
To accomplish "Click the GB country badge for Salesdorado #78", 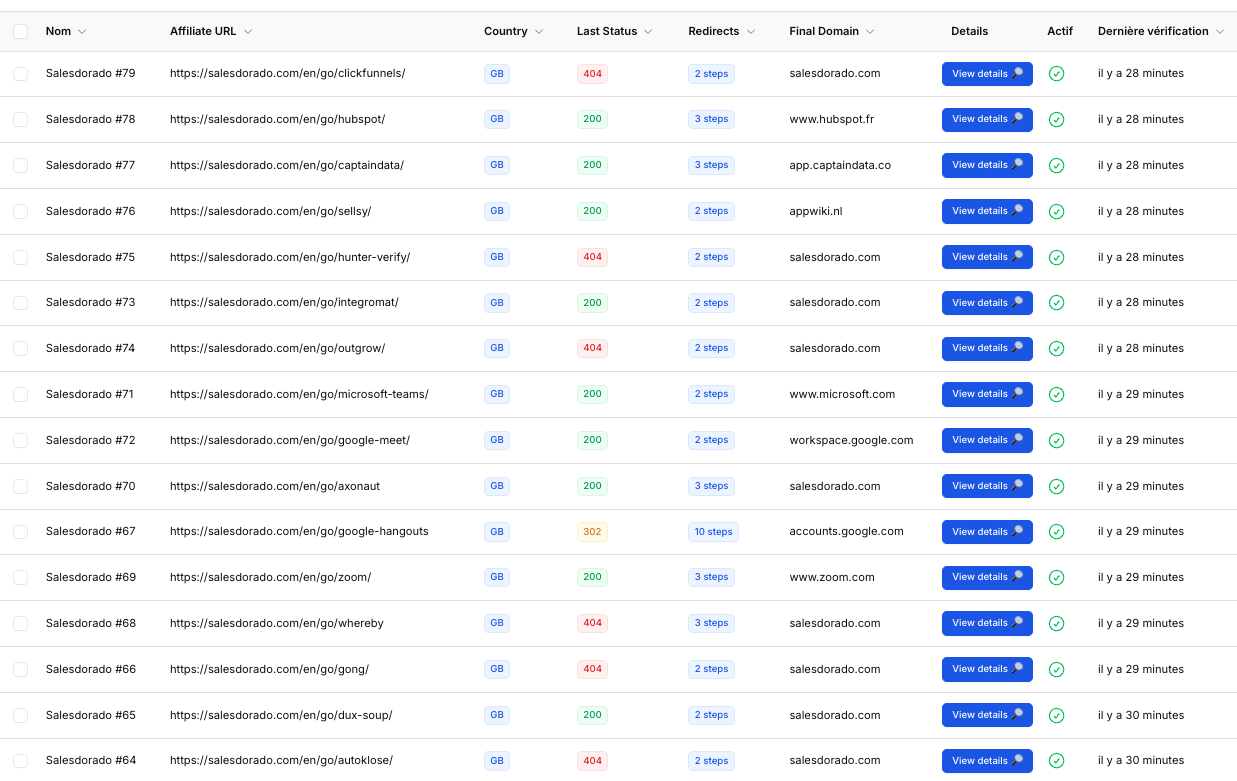I will pos(497,119).
